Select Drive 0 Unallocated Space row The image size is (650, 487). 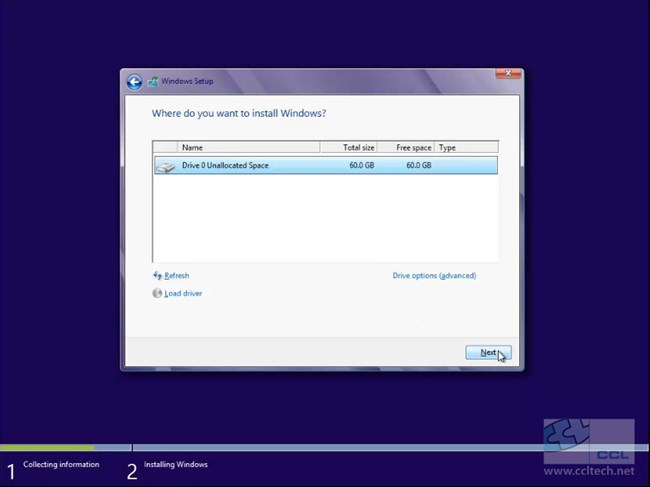point(326,165)
